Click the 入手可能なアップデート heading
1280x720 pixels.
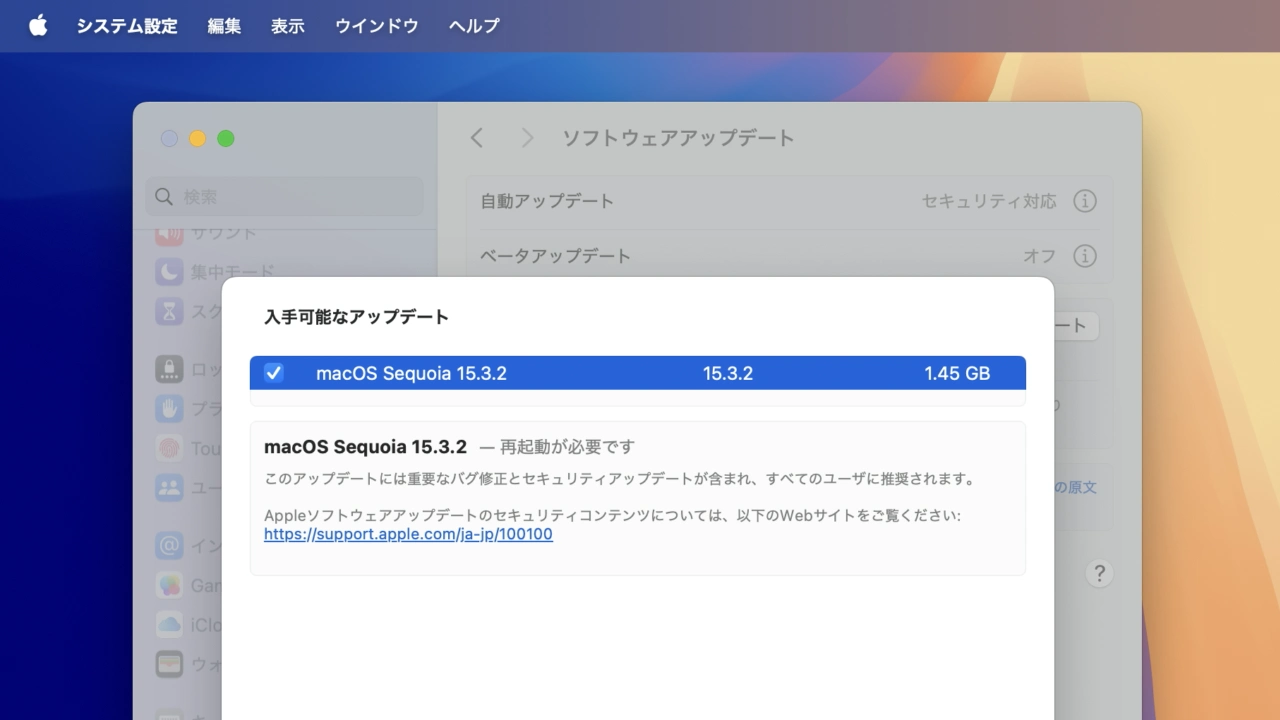(356, 317)
